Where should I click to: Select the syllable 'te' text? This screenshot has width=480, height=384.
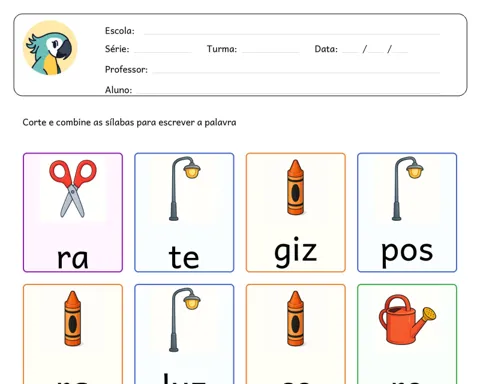point(184,256)
